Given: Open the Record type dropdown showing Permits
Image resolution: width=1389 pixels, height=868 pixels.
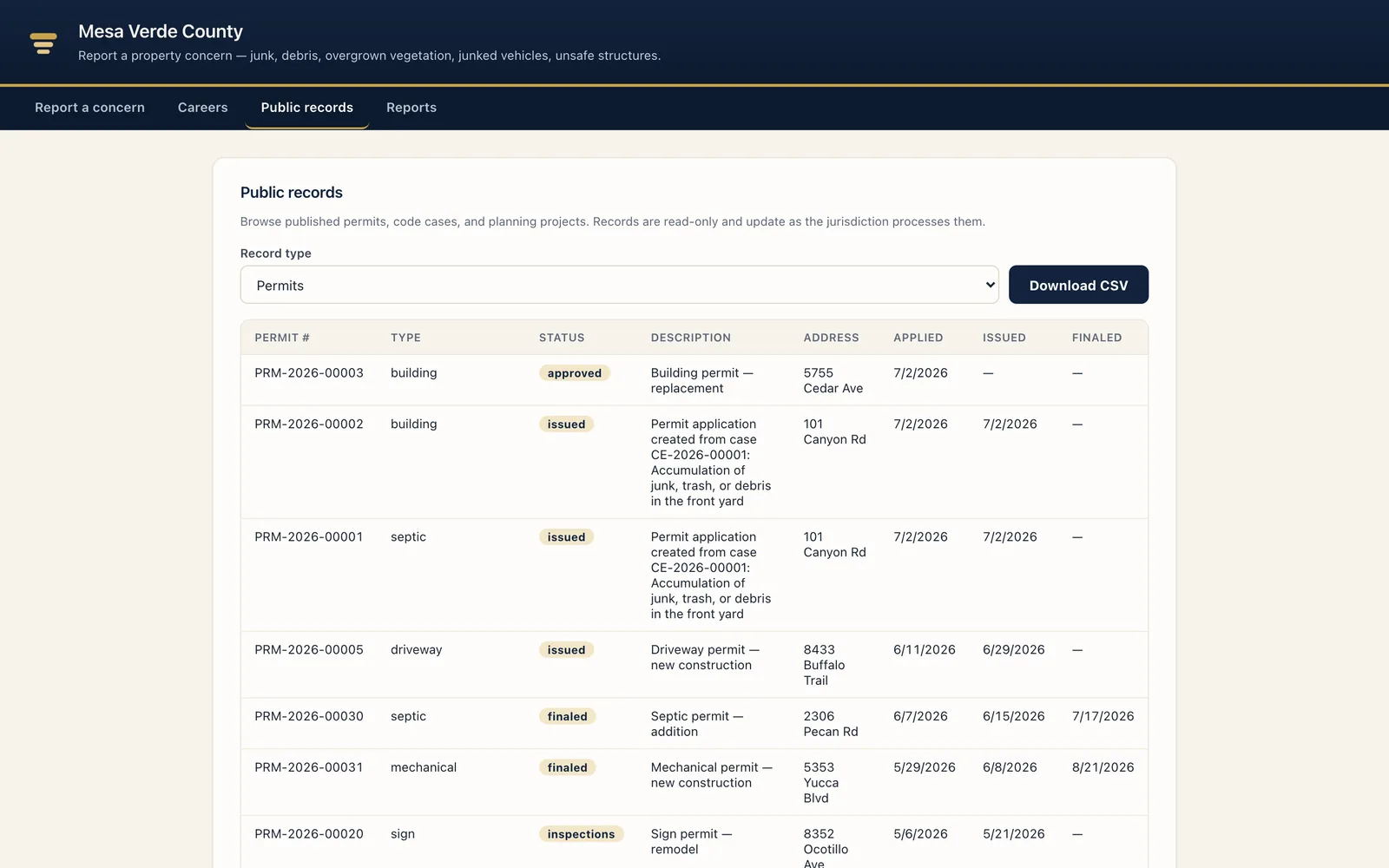Looking at the screenshot, I should (x=619, y=285).
